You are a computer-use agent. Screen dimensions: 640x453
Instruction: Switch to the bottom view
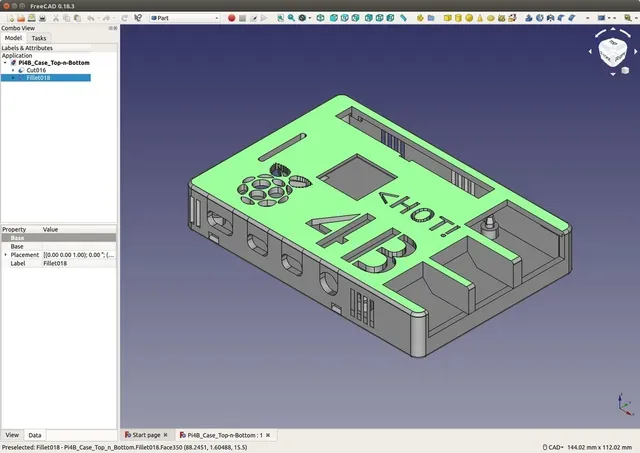pyautogui.click(x=379, y=18)
